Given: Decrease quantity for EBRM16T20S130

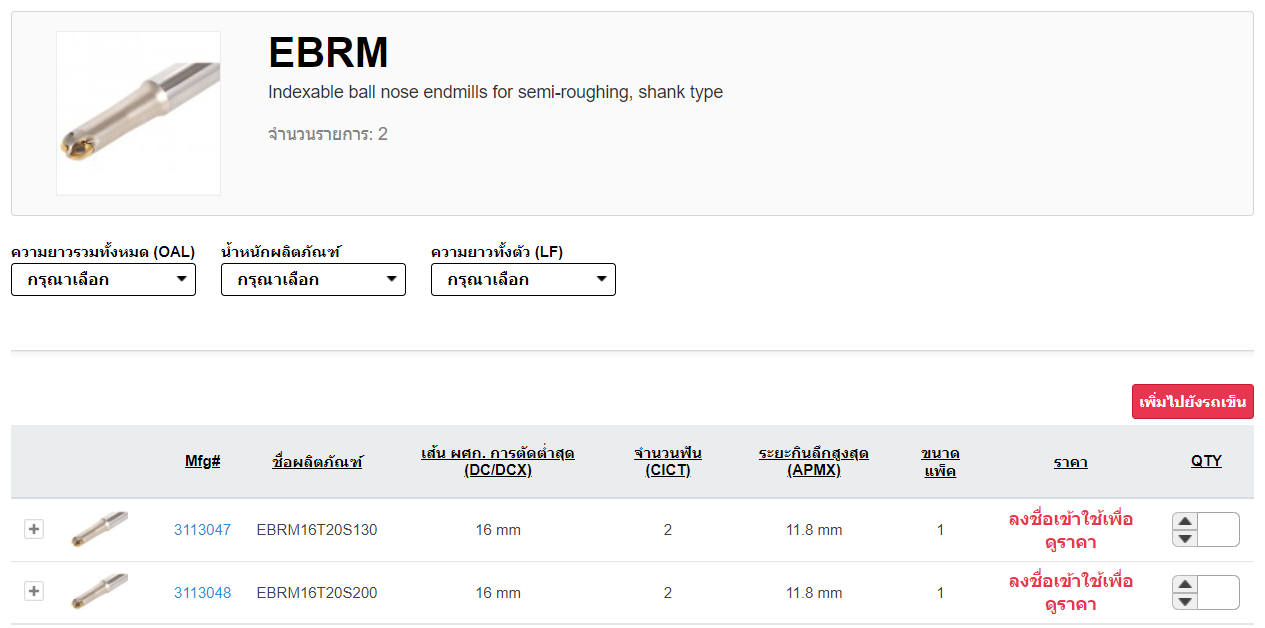Looking at the screenshot, I should [1185, 539].
